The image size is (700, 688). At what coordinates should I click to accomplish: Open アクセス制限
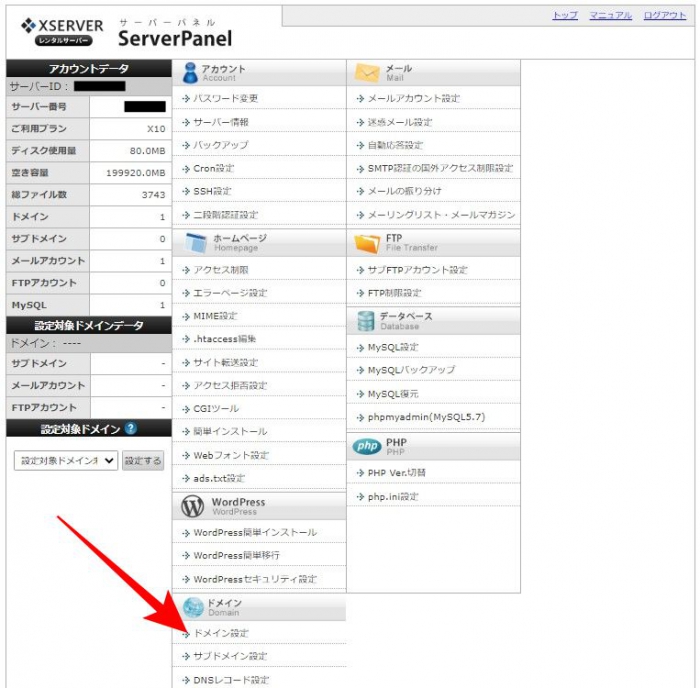tap(221, 270)
